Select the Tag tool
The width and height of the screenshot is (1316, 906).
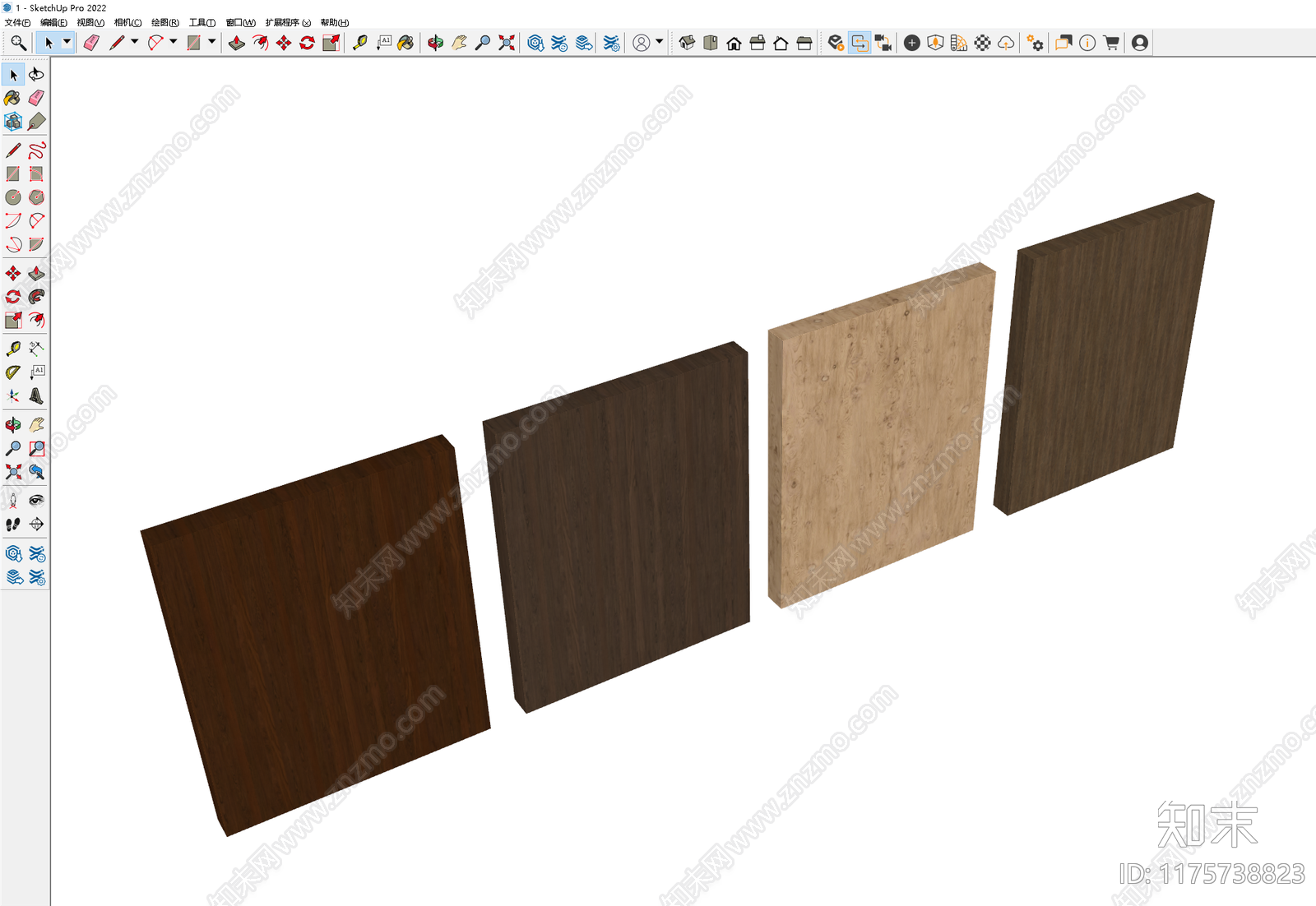[36, 122]
